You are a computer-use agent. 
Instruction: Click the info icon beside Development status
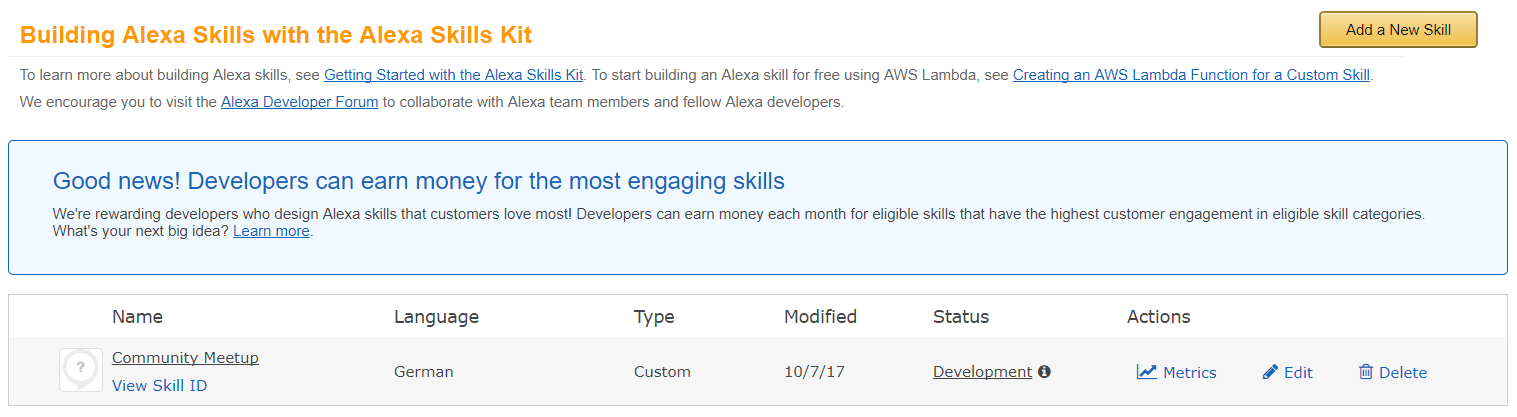click(x=1044, y=372)
